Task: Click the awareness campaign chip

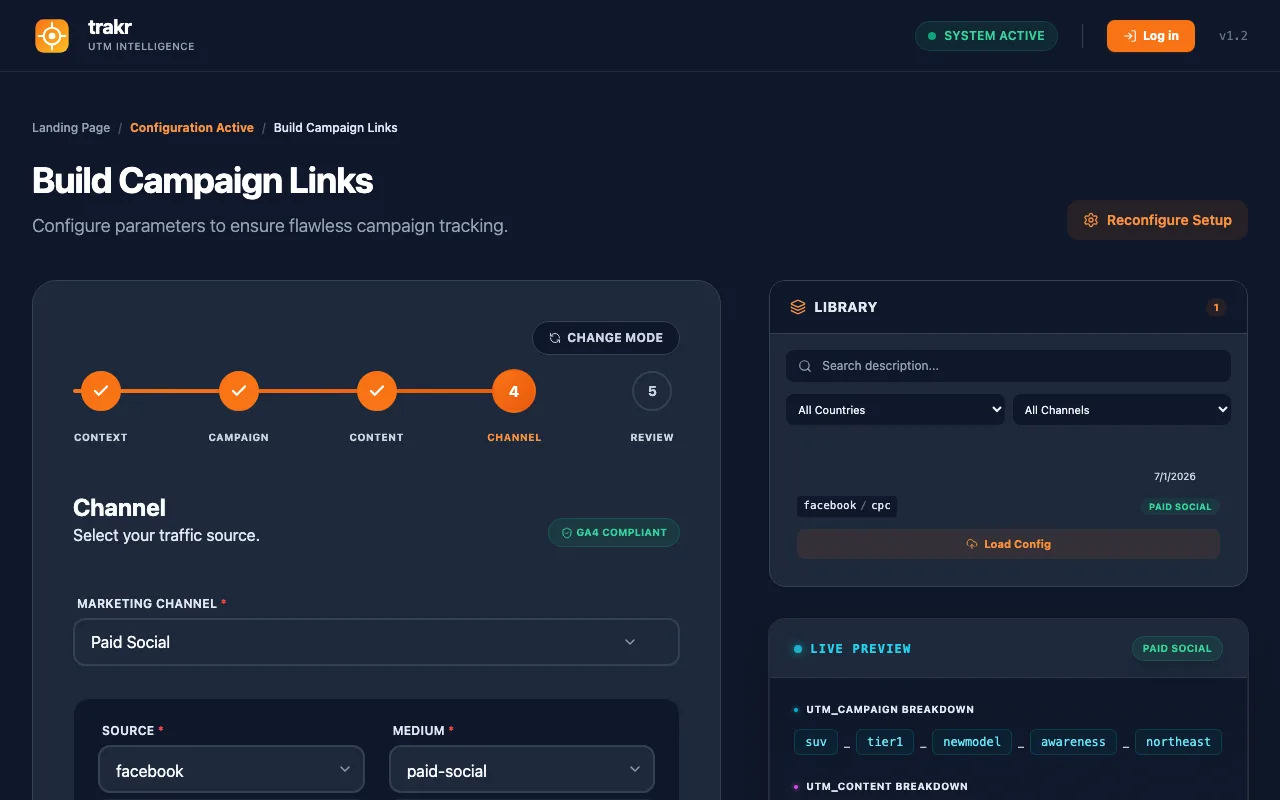Action: tap(1073, 742)
